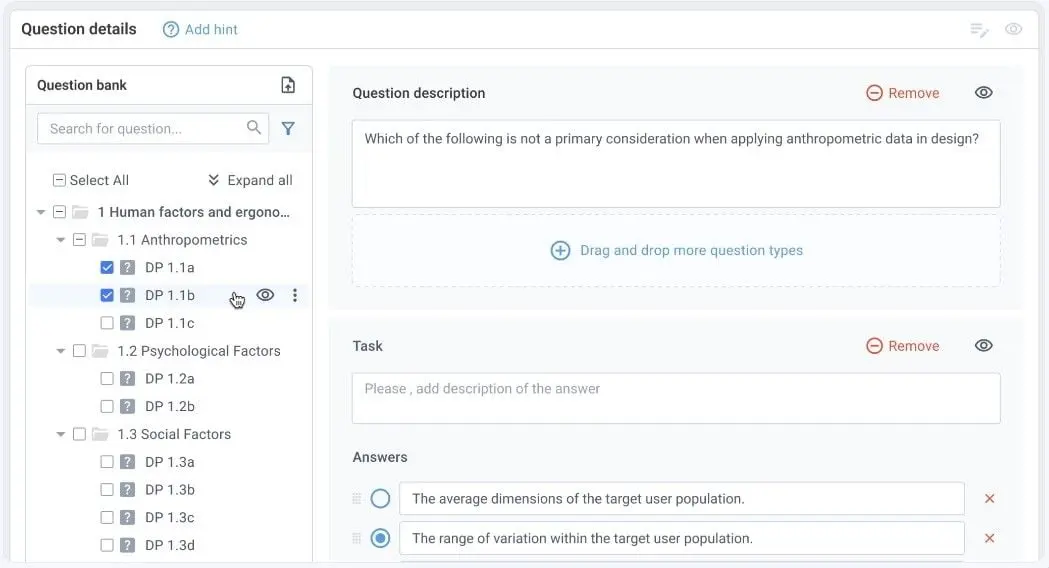Check the DP 1.3c checkbox
The width and height of the screenshot is (1049, 568).
tap(107, 517)
